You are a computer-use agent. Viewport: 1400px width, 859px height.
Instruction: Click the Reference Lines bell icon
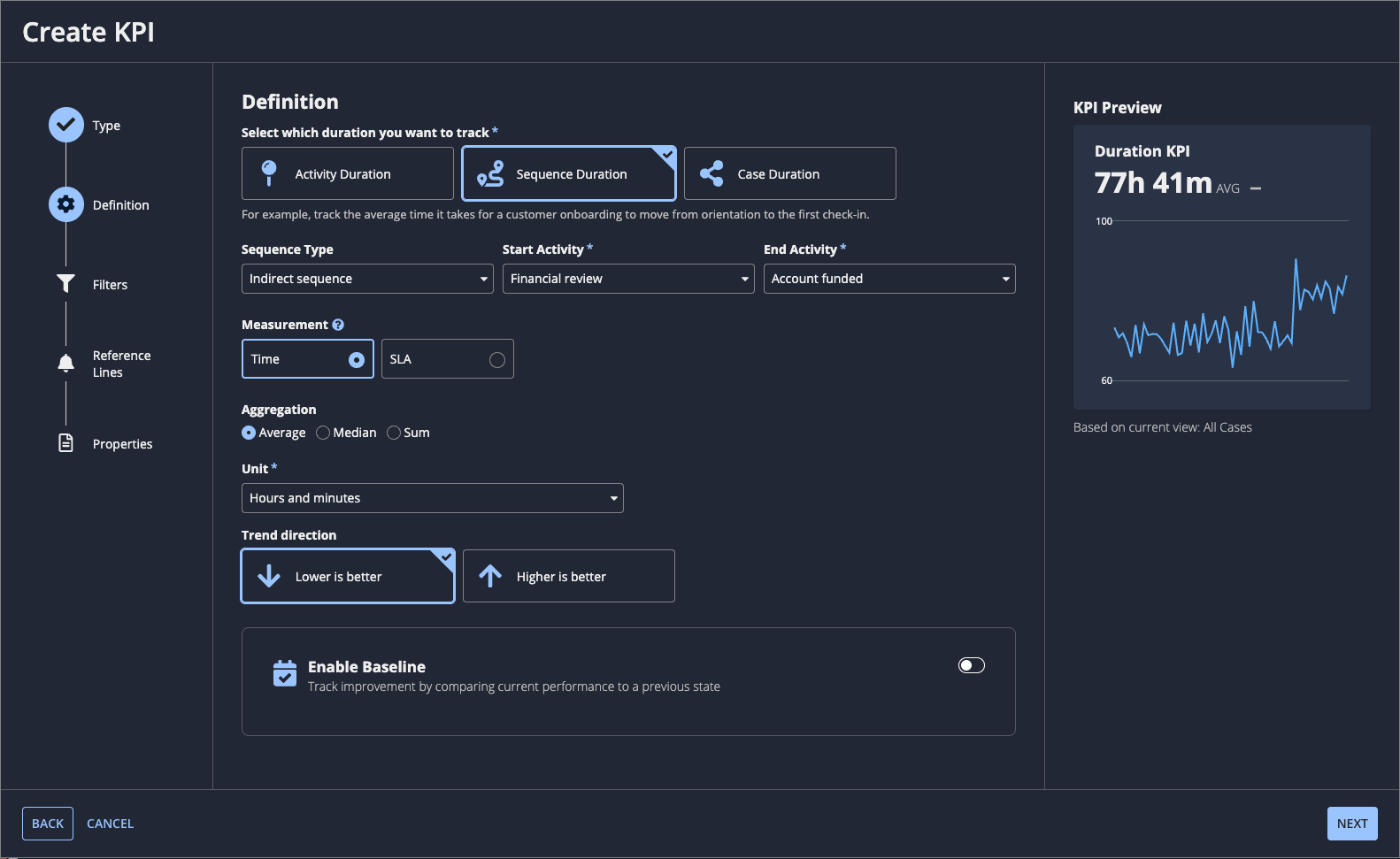(65, 363)
